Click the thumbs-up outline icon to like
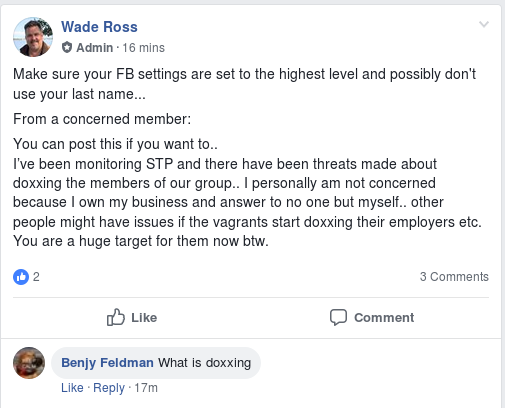Image resolution: width=505 pixels, height=408 pixels. [116, 317]
